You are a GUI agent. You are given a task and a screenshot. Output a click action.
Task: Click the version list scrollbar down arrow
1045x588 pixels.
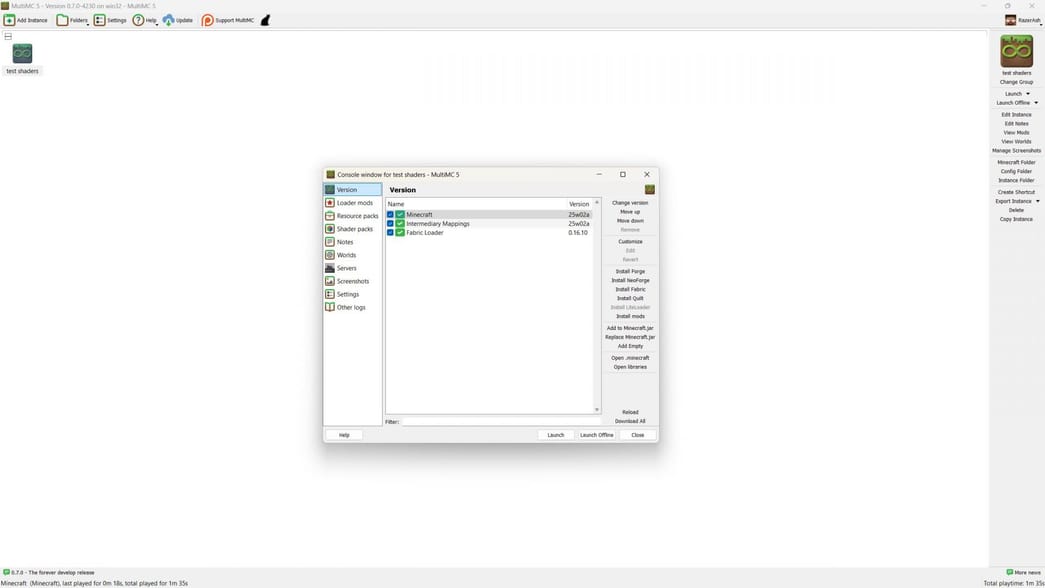click(596, 408)
